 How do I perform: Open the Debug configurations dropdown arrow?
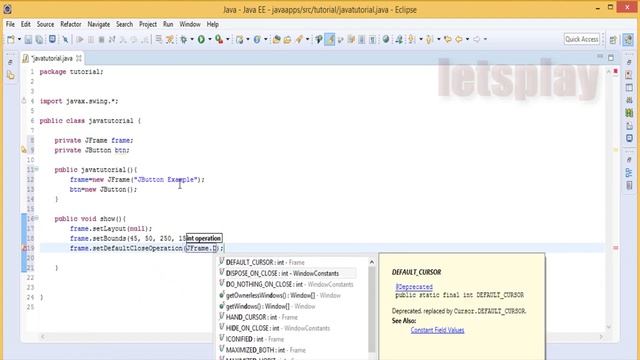pos(192,40)
